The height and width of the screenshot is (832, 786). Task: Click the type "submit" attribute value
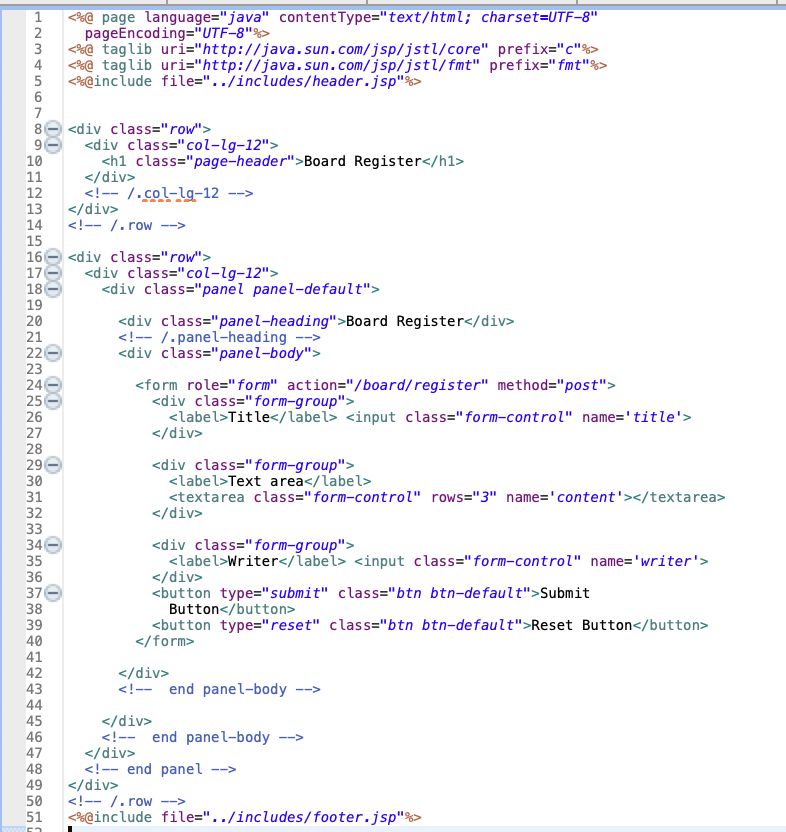click(x=295, y=593)
